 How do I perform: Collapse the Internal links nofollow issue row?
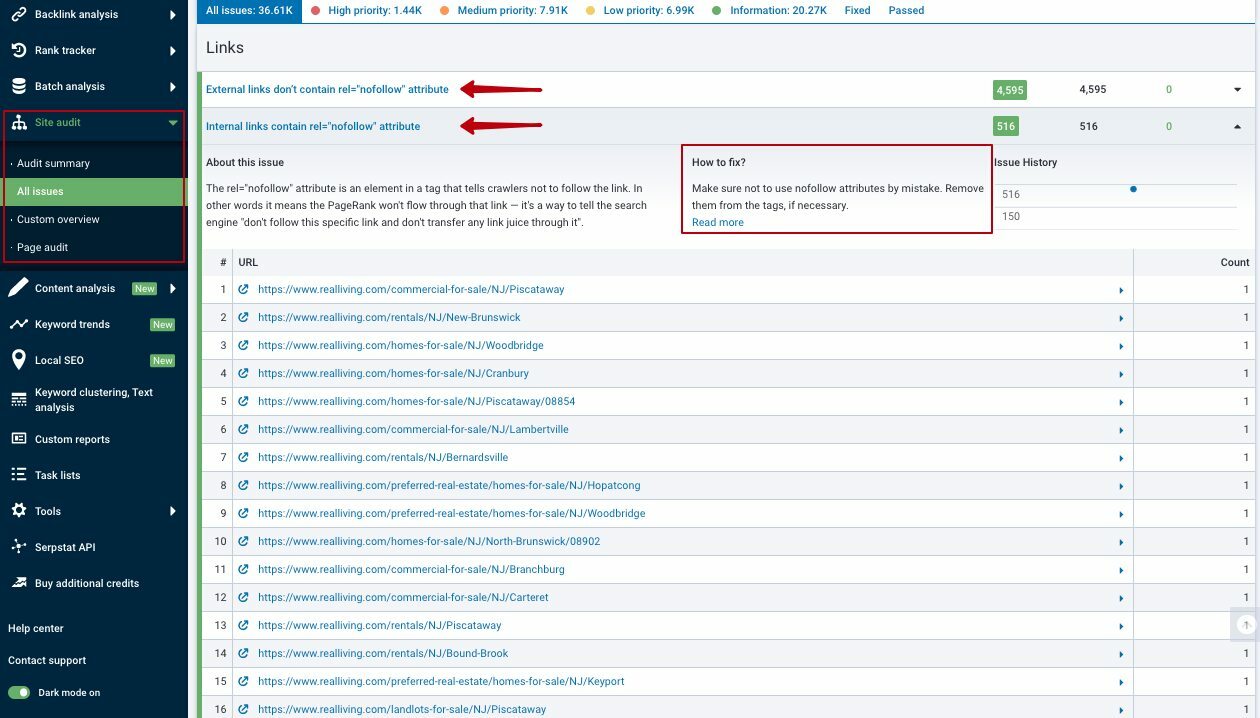click(x=1237, y=126)
